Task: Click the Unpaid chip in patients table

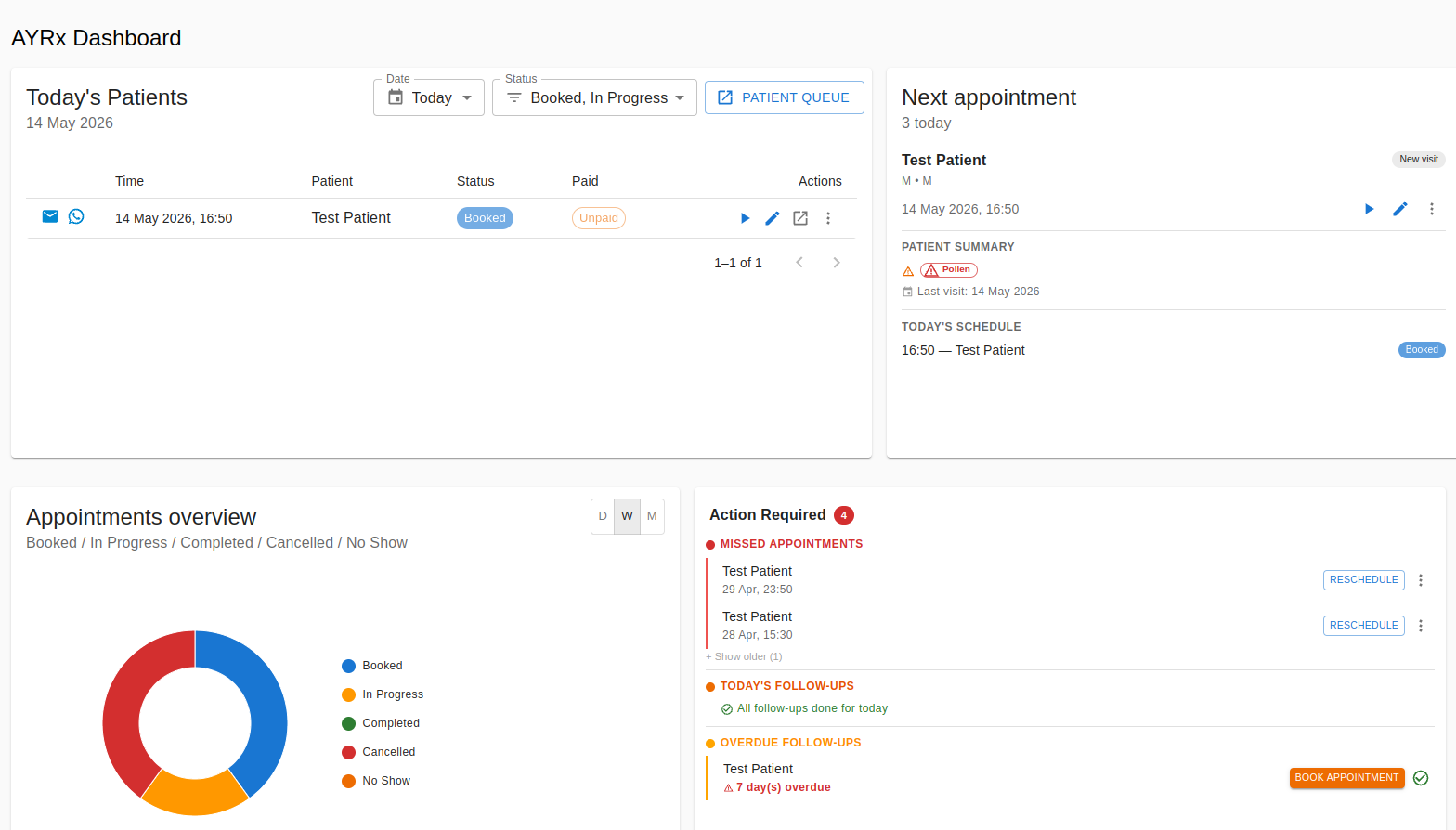Action: tap(599, 218)
